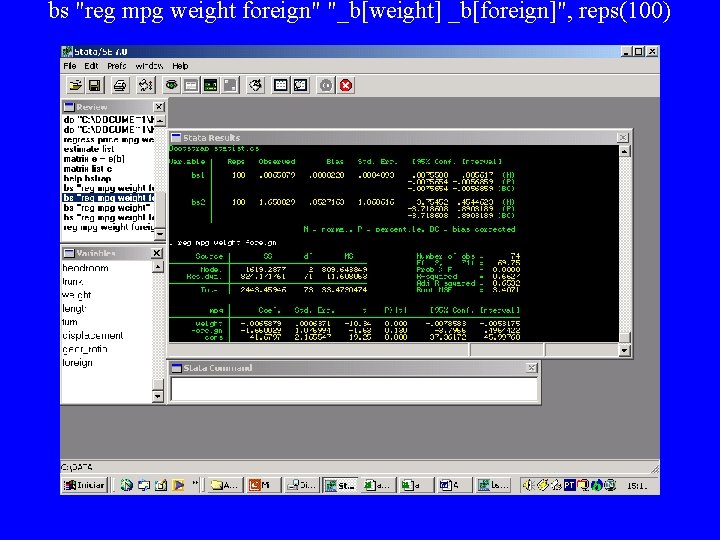Viewport: 720px width, 540px height.
Task: Select variable turn in Variables panel
Action: [x=70, y=322]
